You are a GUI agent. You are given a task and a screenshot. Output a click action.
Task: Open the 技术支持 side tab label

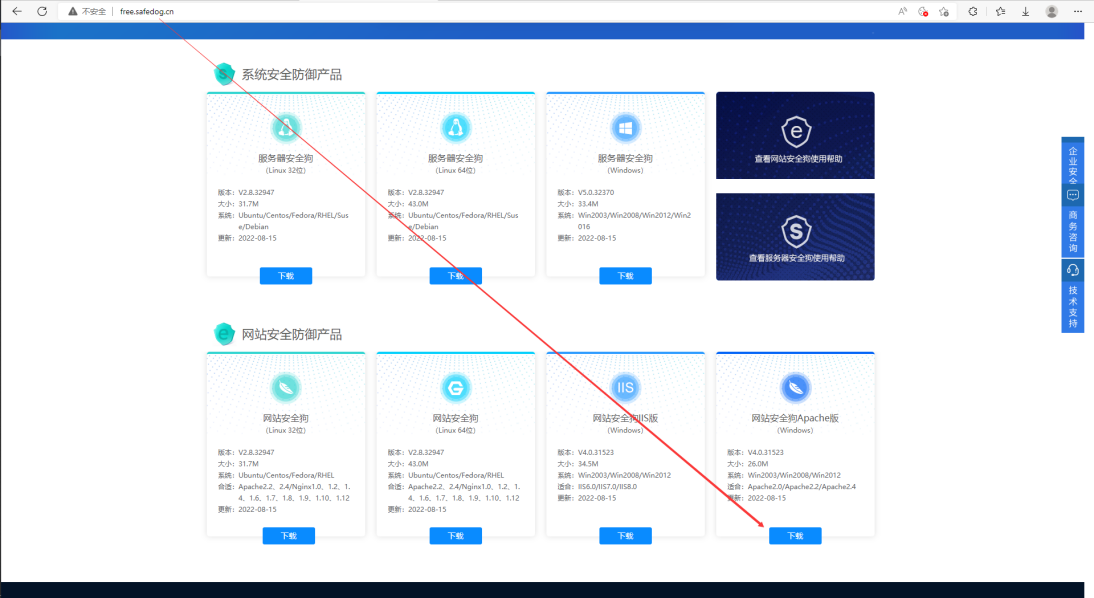click(x=1073, y=307)
